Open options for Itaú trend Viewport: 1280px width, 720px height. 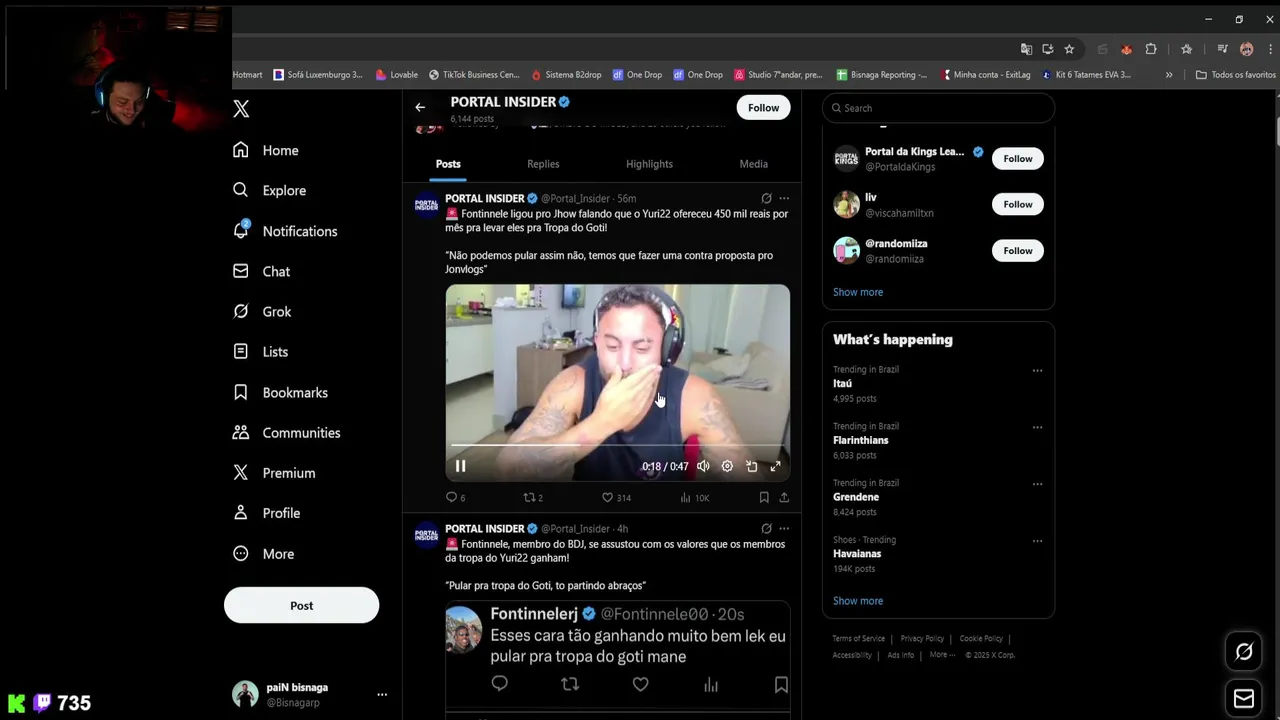(x=1037, y=370)
